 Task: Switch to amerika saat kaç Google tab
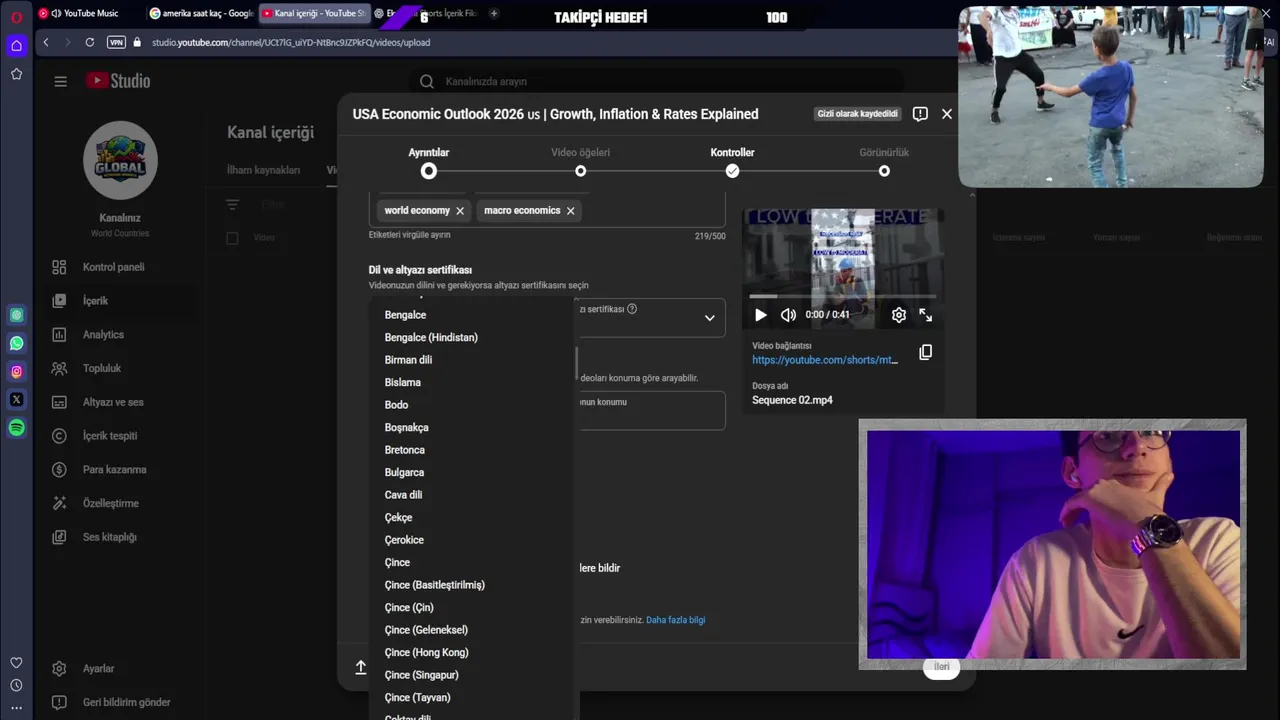click(200, 13)
